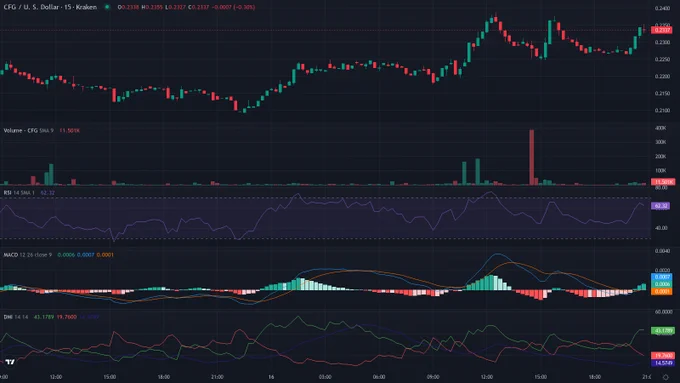Select the DMI 14 14 indicator legend

coord(16,317)
